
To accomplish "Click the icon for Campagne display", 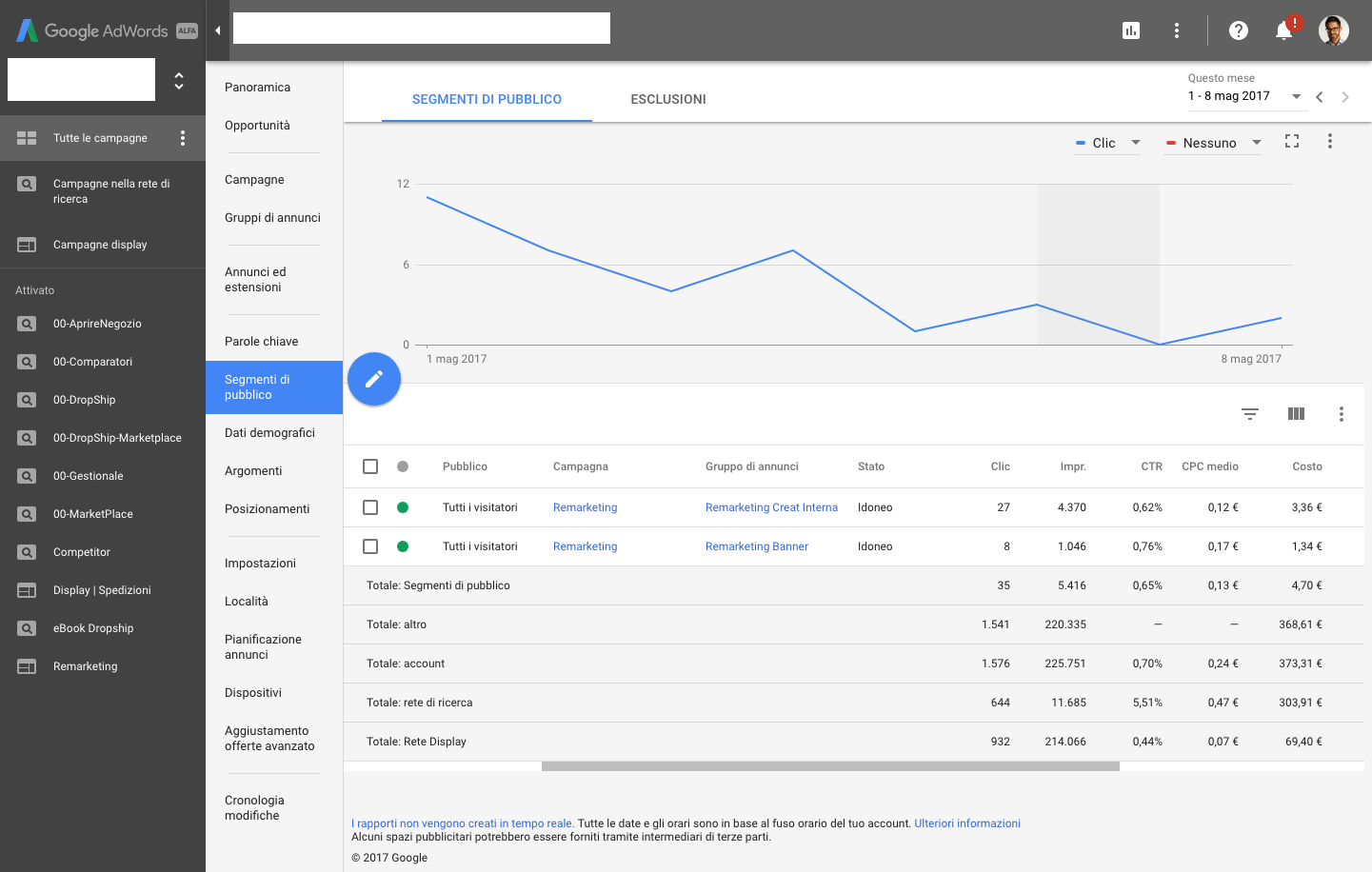I will click(x=27, y=245).
